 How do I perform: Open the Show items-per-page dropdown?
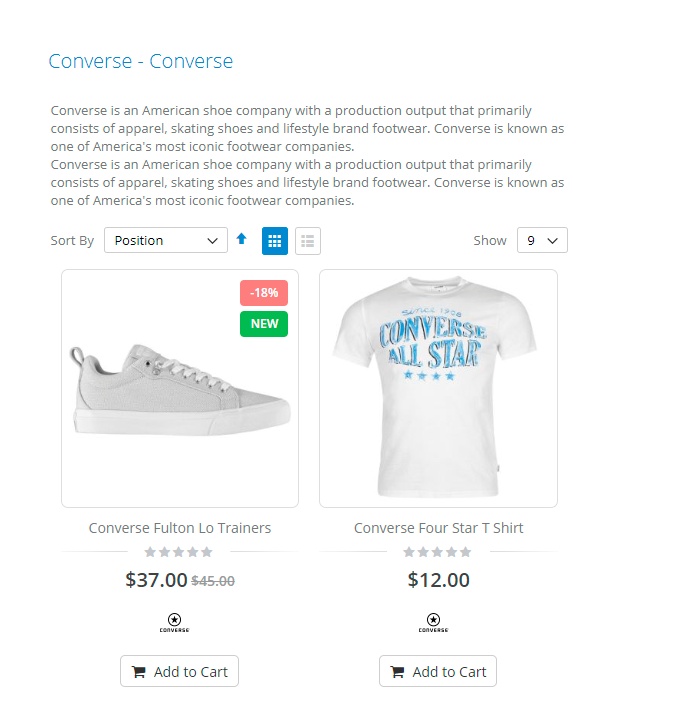click(x=542, y=241)
